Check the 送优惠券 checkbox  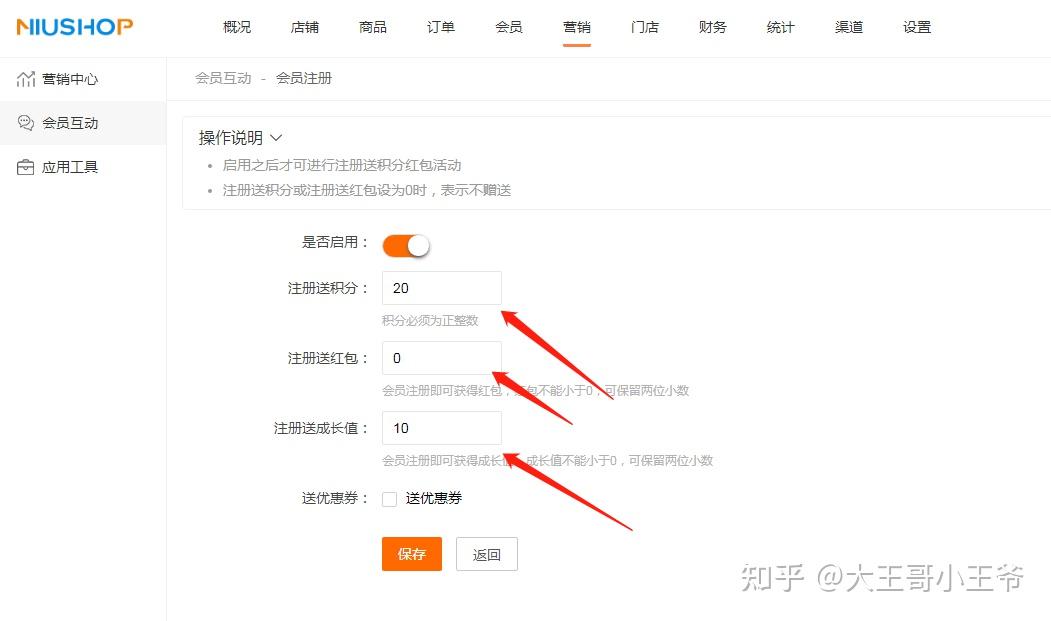(x=389, y=499)
